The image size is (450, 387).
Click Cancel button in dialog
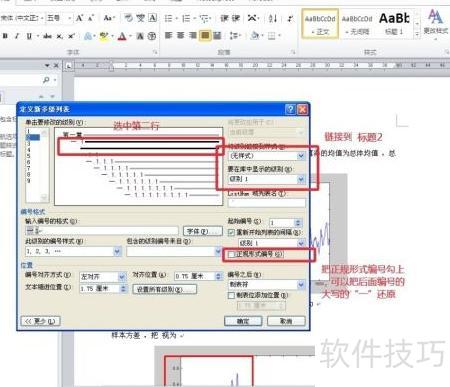(286, 321)
